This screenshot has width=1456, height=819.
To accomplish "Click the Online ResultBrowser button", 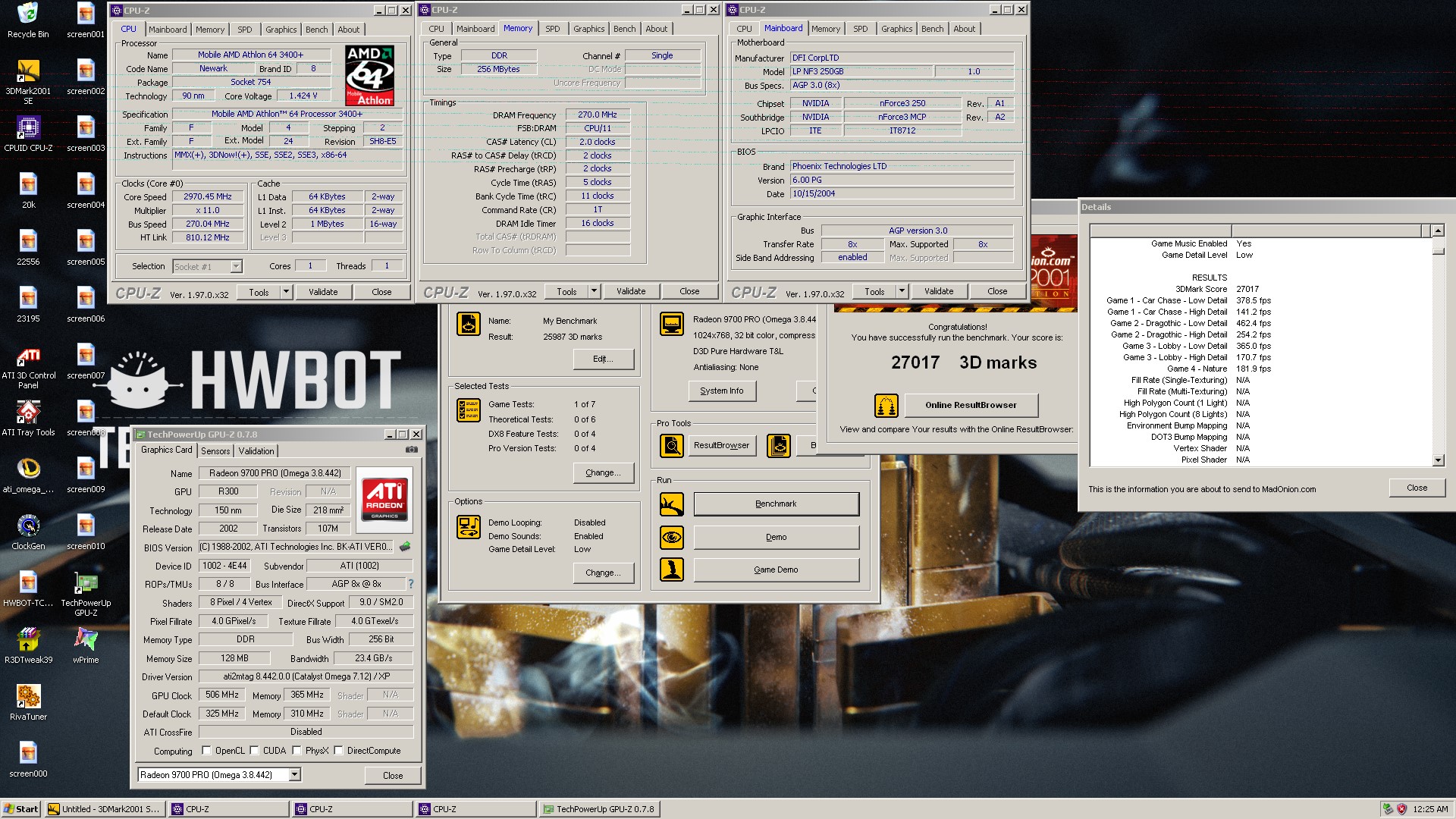I will [971, 405].
